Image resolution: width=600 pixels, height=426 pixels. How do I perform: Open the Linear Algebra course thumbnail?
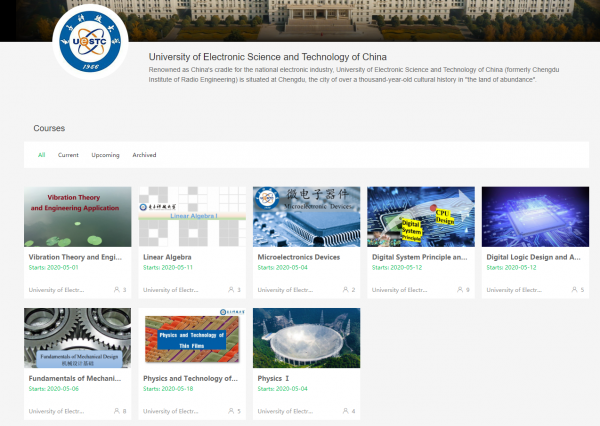pyautogui.click(x=192, y=216)
